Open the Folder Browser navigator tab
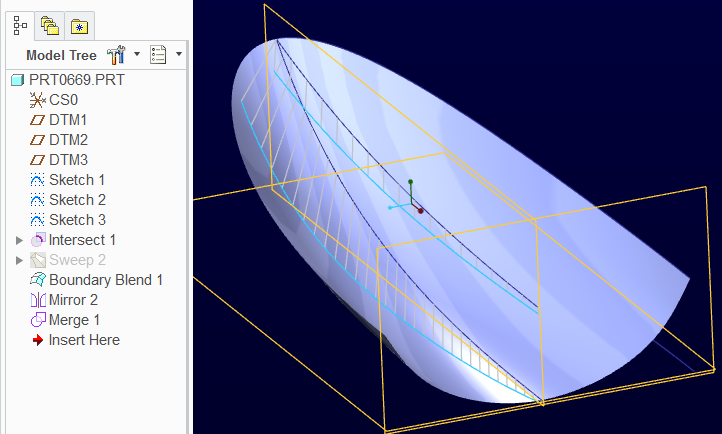 pyautogui.click(x=49, y=26)
